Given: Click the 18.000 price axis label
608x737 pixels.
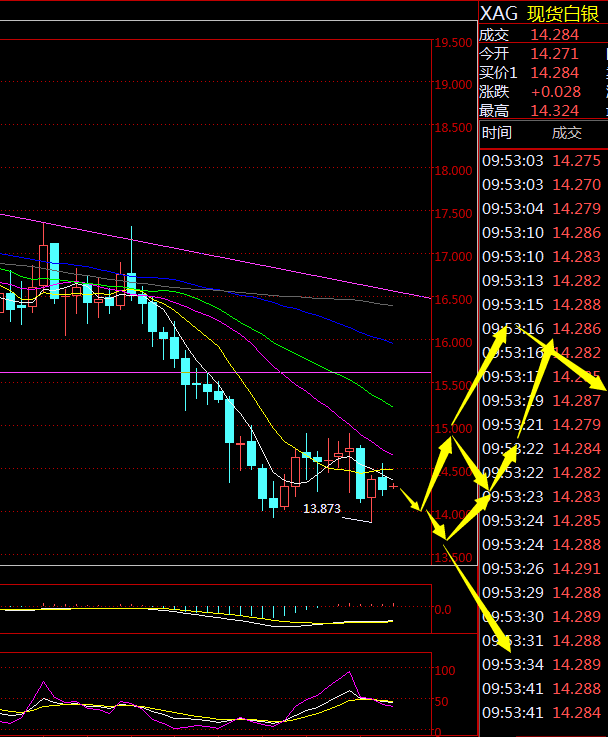Looking at the screenshot, I should (x=453, y=171).
